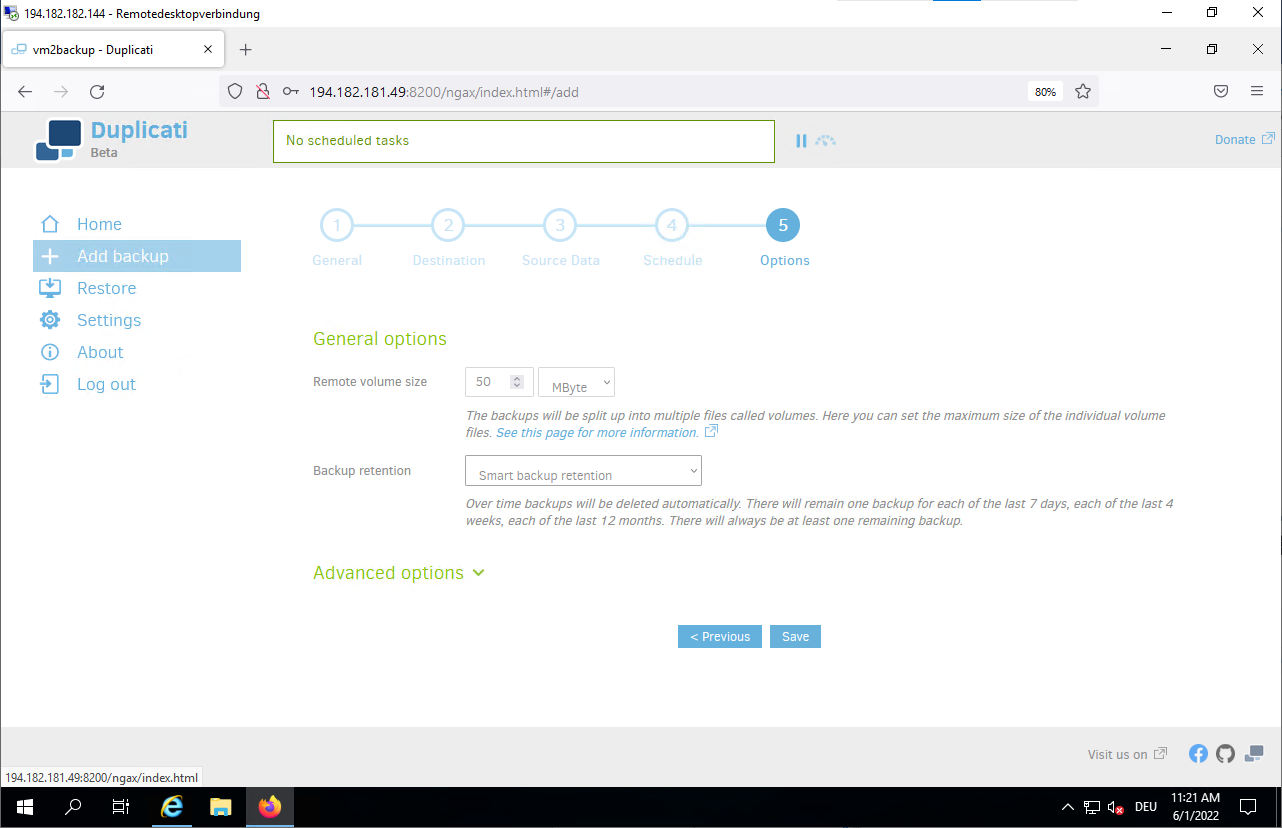Click the remote volume size number field
This screenshot has width=1282, height=828.
click(x=498, y=382)
